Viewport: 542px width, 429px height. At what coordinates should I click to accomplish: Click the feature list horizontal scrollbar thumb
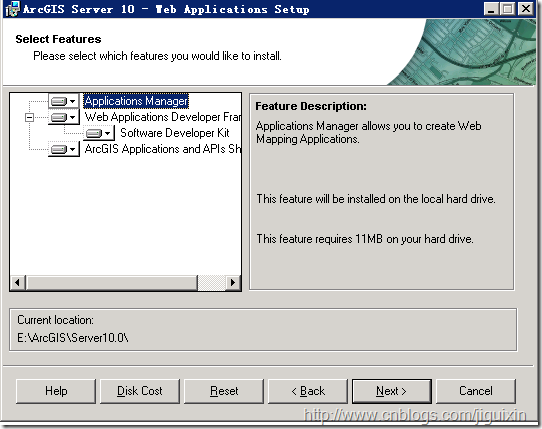tap(112, 282)
